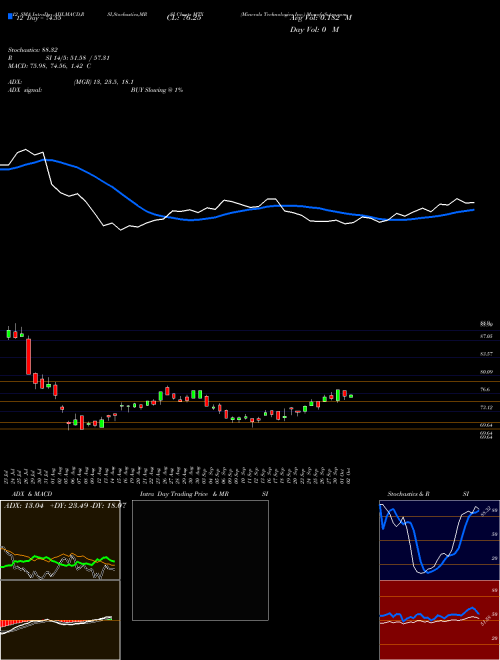
Task: Click the 'Stochastics & R' panel title
Action: pos(409,494)
